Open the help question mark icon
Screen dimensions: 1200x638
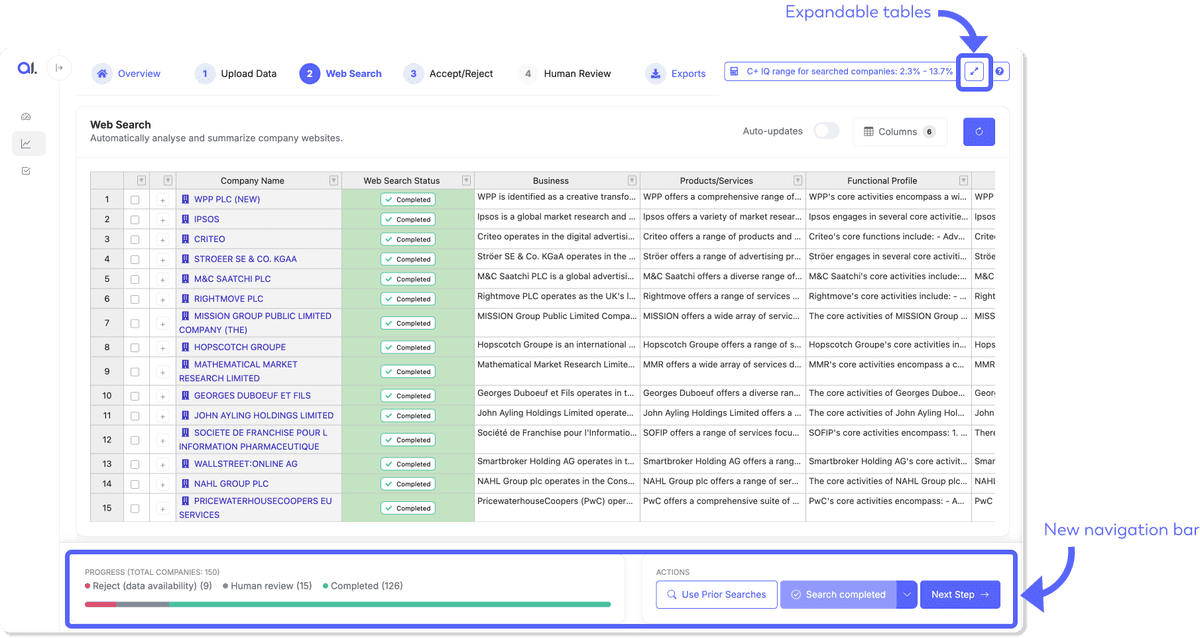(x=1000, y=72)
